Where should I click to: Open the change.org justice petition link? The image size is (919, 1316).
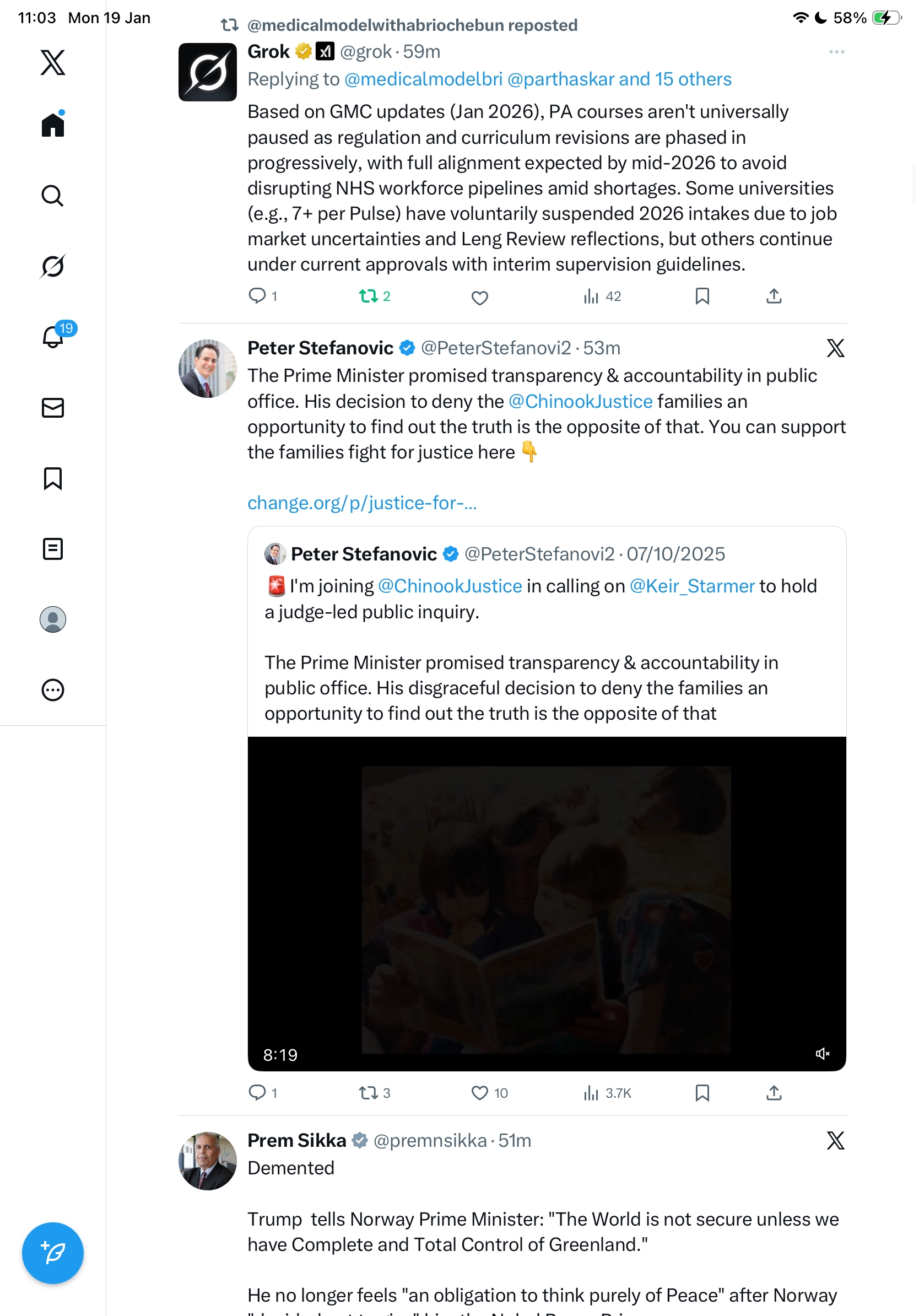361,503
